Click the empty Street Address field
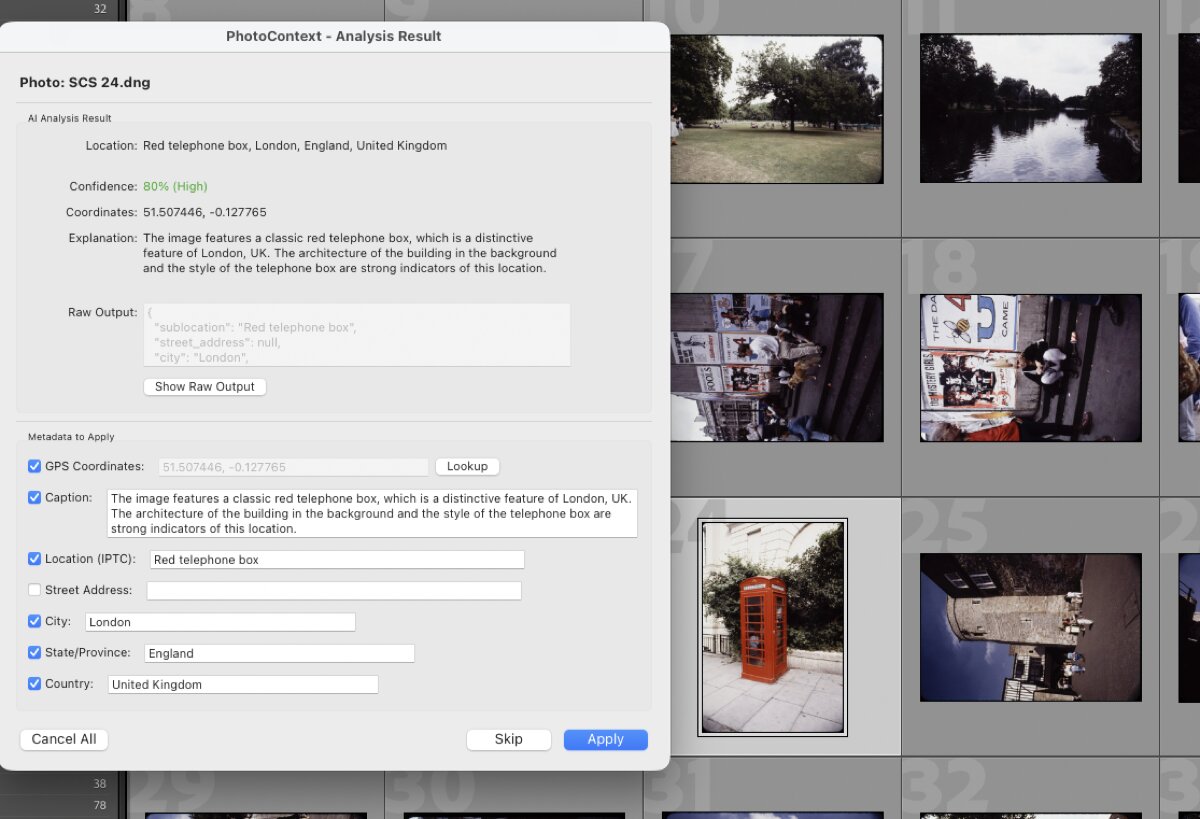The width and height of the screenshot is (1200, 819). pyautogui.click(x=334, y=590)
